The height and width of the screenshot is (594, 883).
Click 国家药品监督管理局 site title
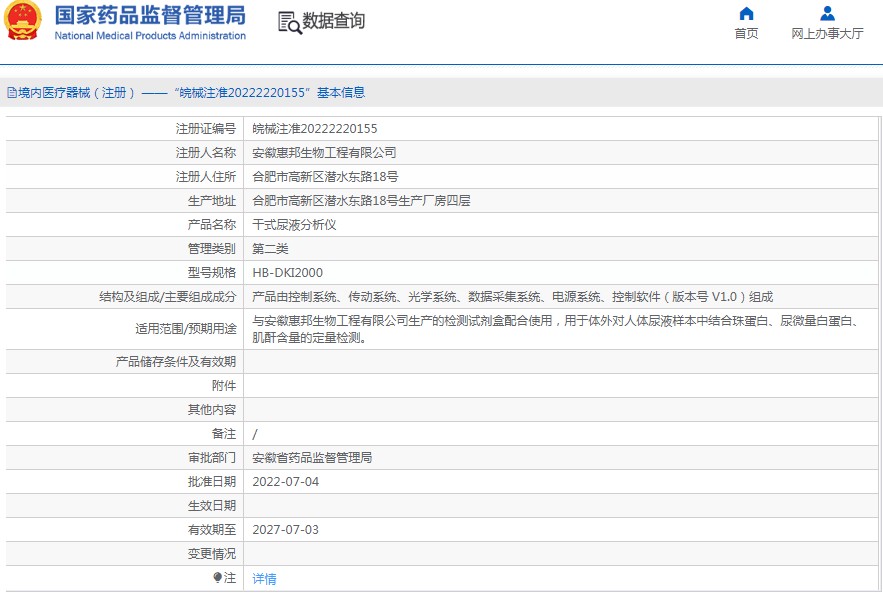pyautogui.click(x=150, y=15)
